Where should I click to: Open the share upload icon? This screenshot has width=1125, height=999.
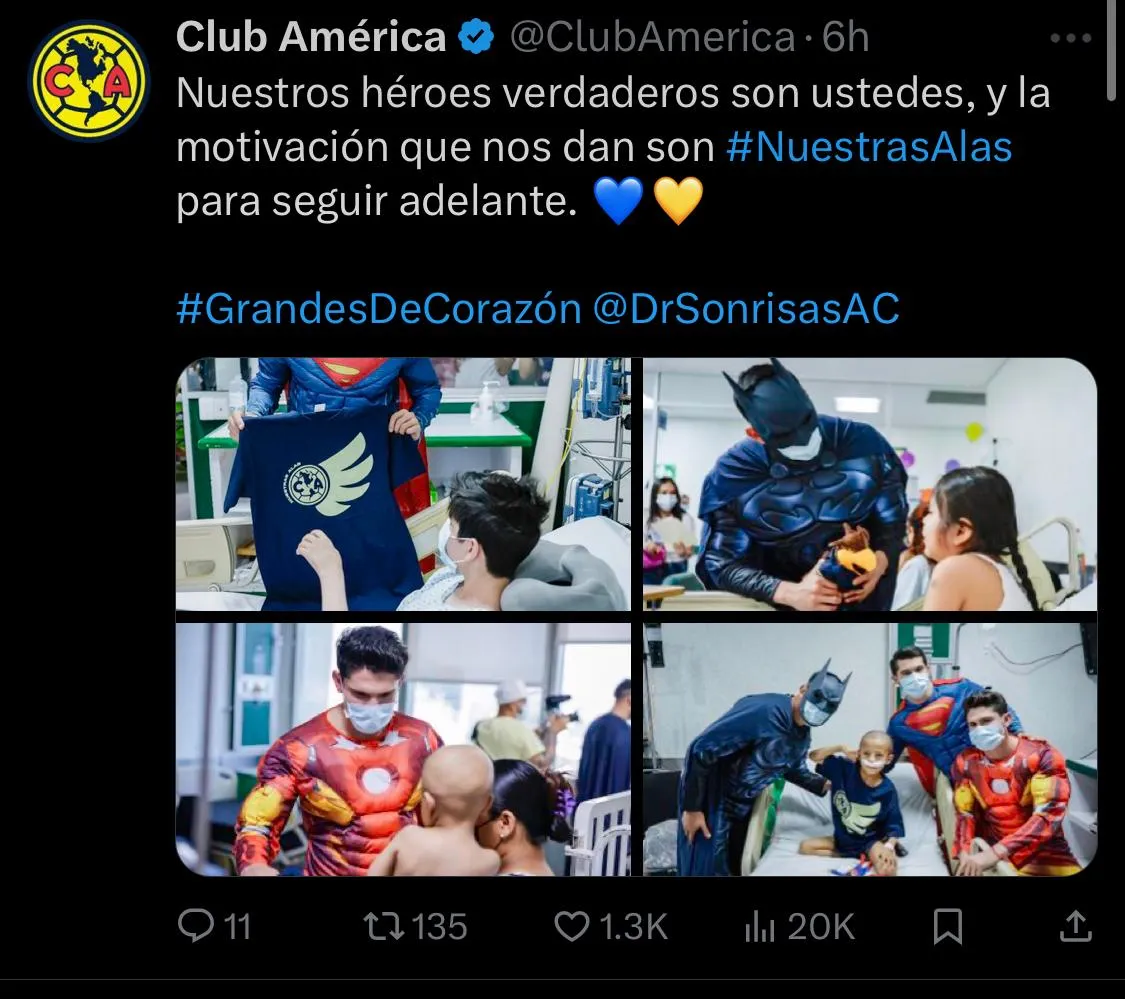click(1075, 926)
